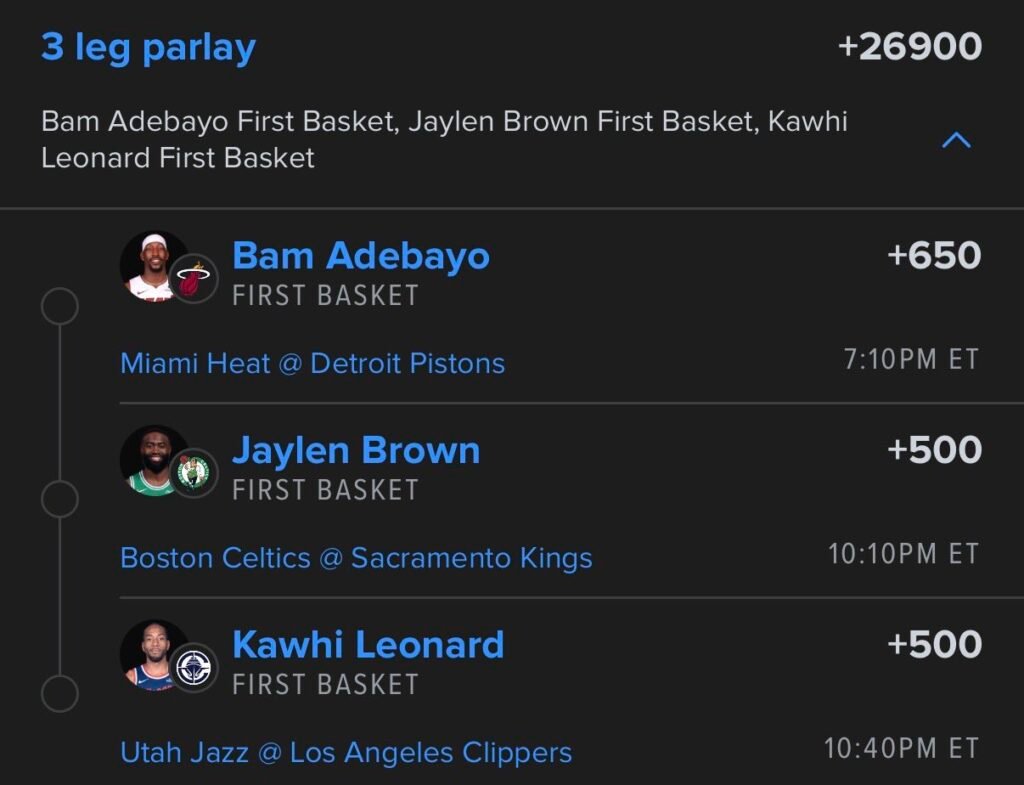Tap Jaylen Brown's player headshot

(x=151, y=460)
